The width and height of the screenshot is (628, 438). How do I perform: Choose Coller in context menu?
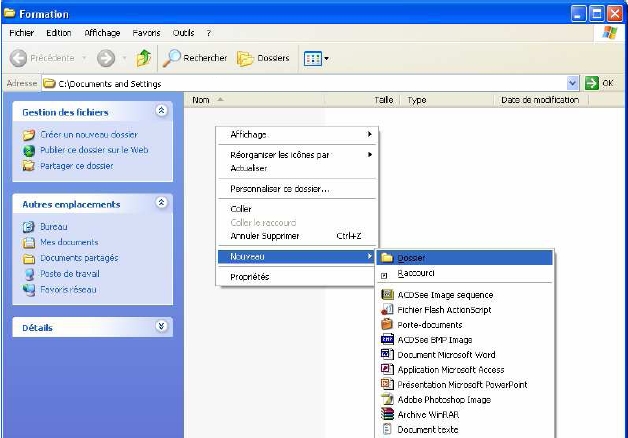click(297, 209)
